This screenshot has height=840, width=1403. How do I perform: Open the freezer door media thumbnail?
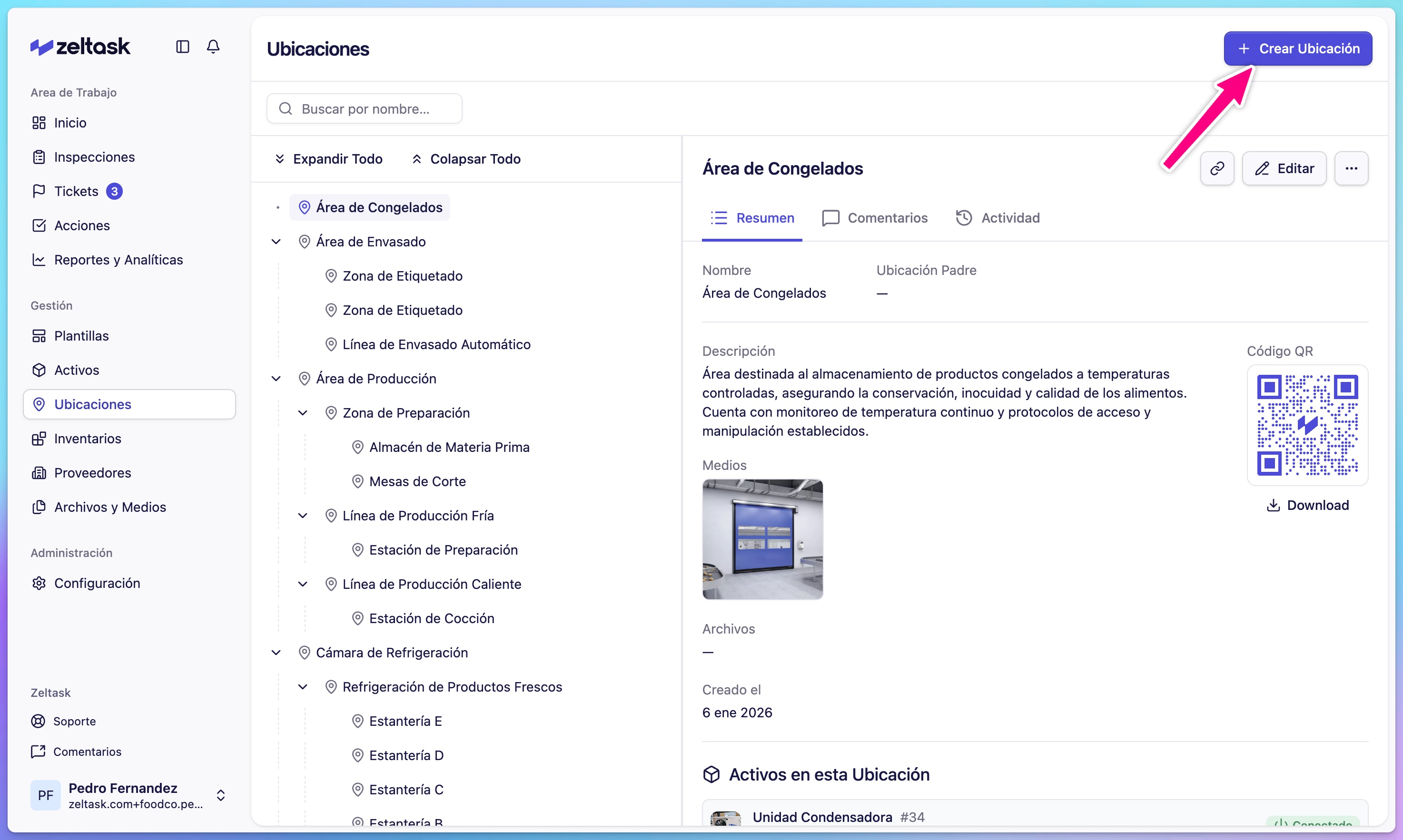762,539
